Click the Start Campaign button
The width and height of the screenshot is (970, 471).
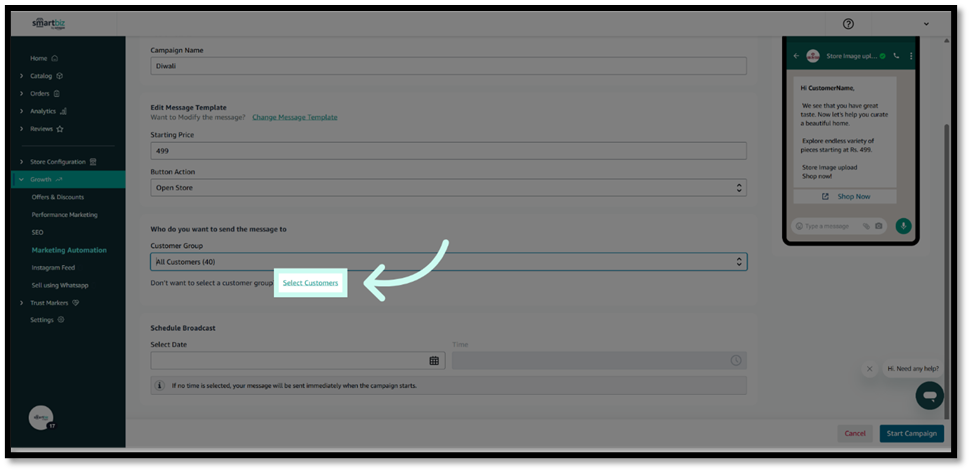pyautogui.click(x=911, y=433)
